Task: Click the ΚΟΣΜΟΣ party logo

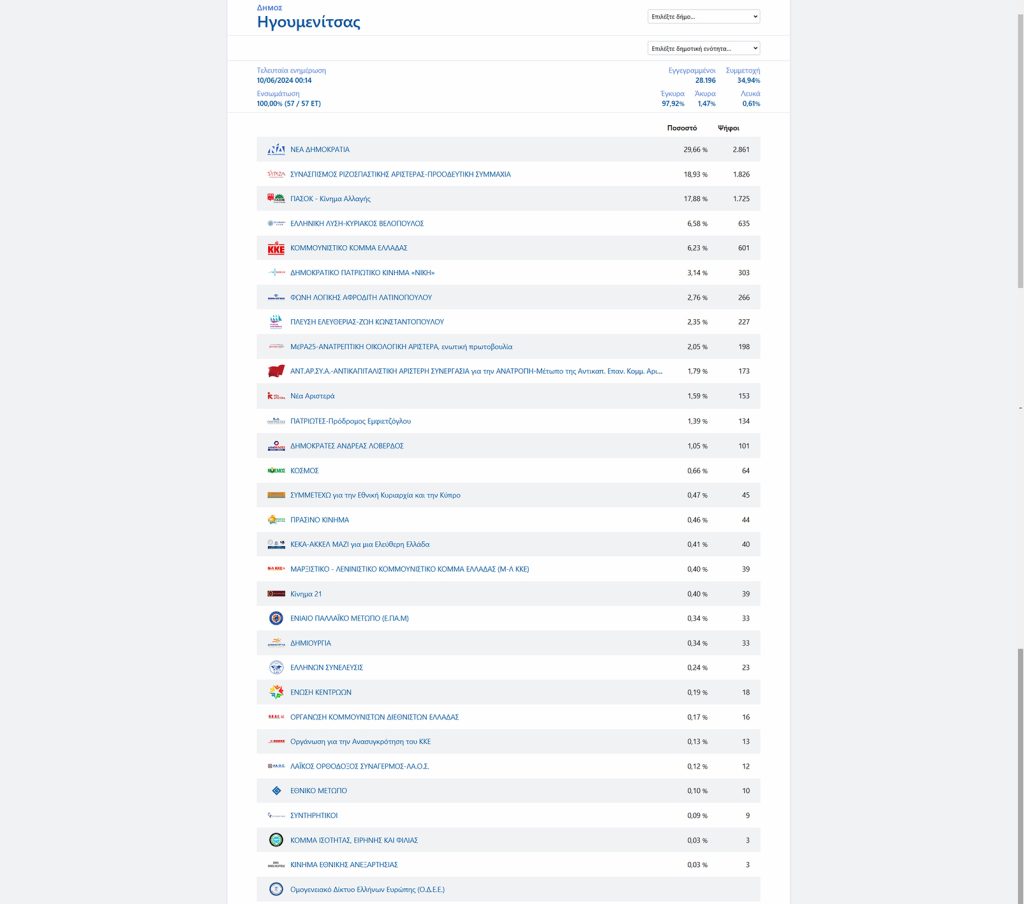Action: click(276, 470)
